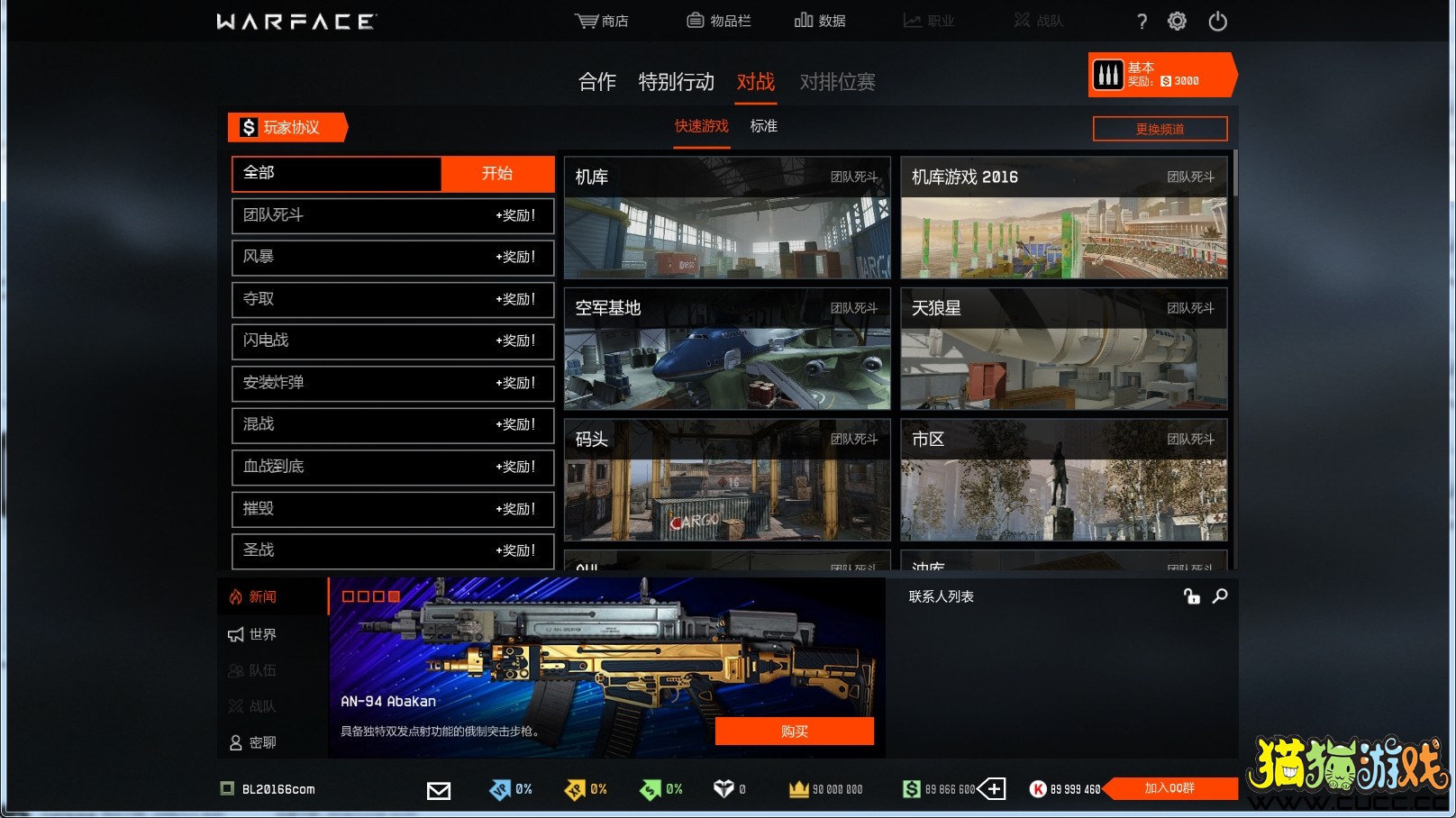Click the AN-94 Abakan news banner
The image size is (1456, 818).
click(x=607, y=668)
